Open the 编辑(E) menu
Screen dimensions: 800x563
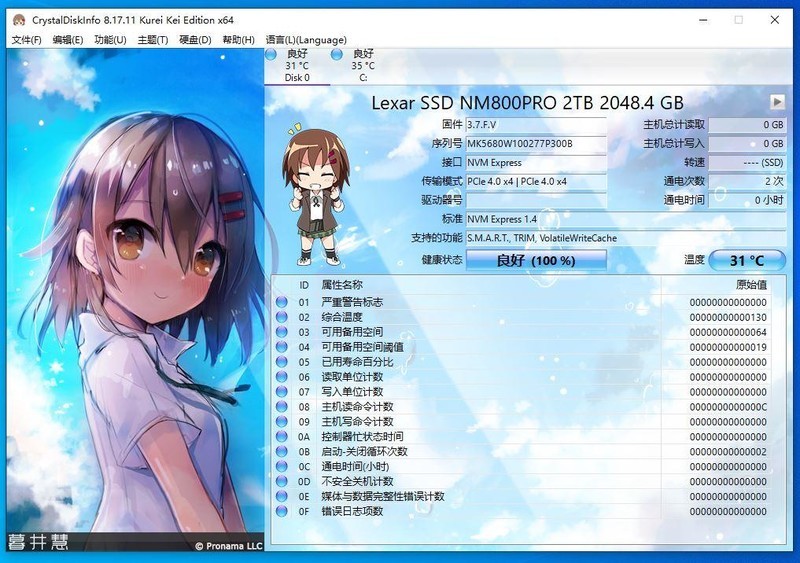click(x=68, y=40)
